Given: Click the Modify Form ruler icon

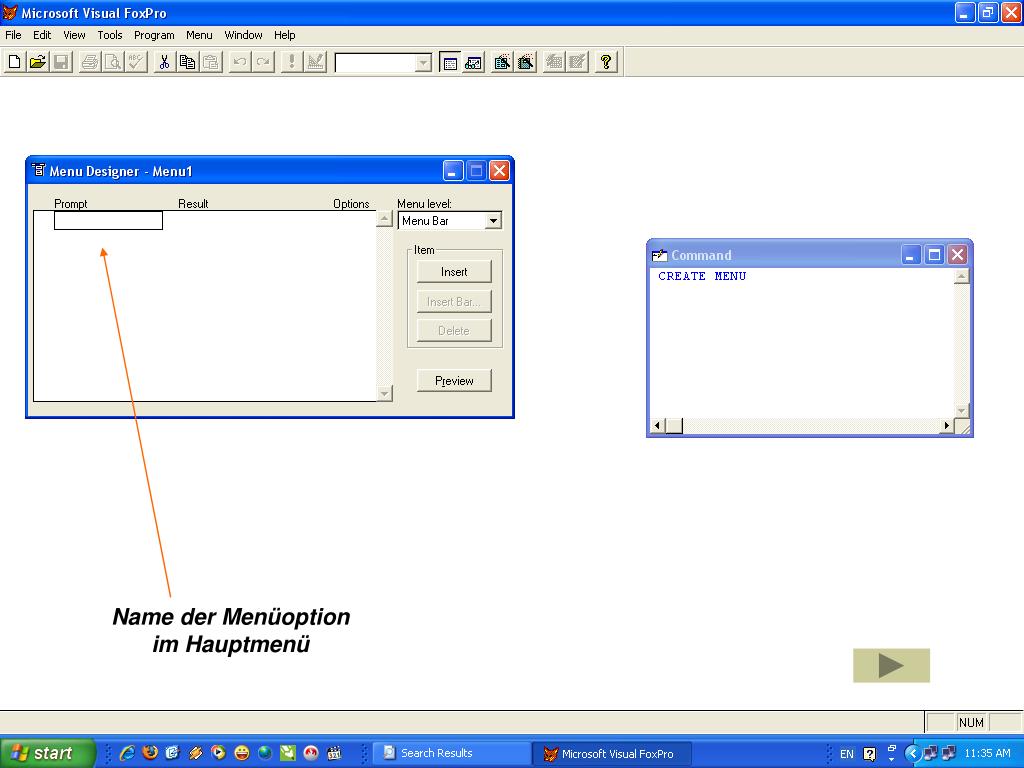Looking at the screenshot, I should coord(315,62).
